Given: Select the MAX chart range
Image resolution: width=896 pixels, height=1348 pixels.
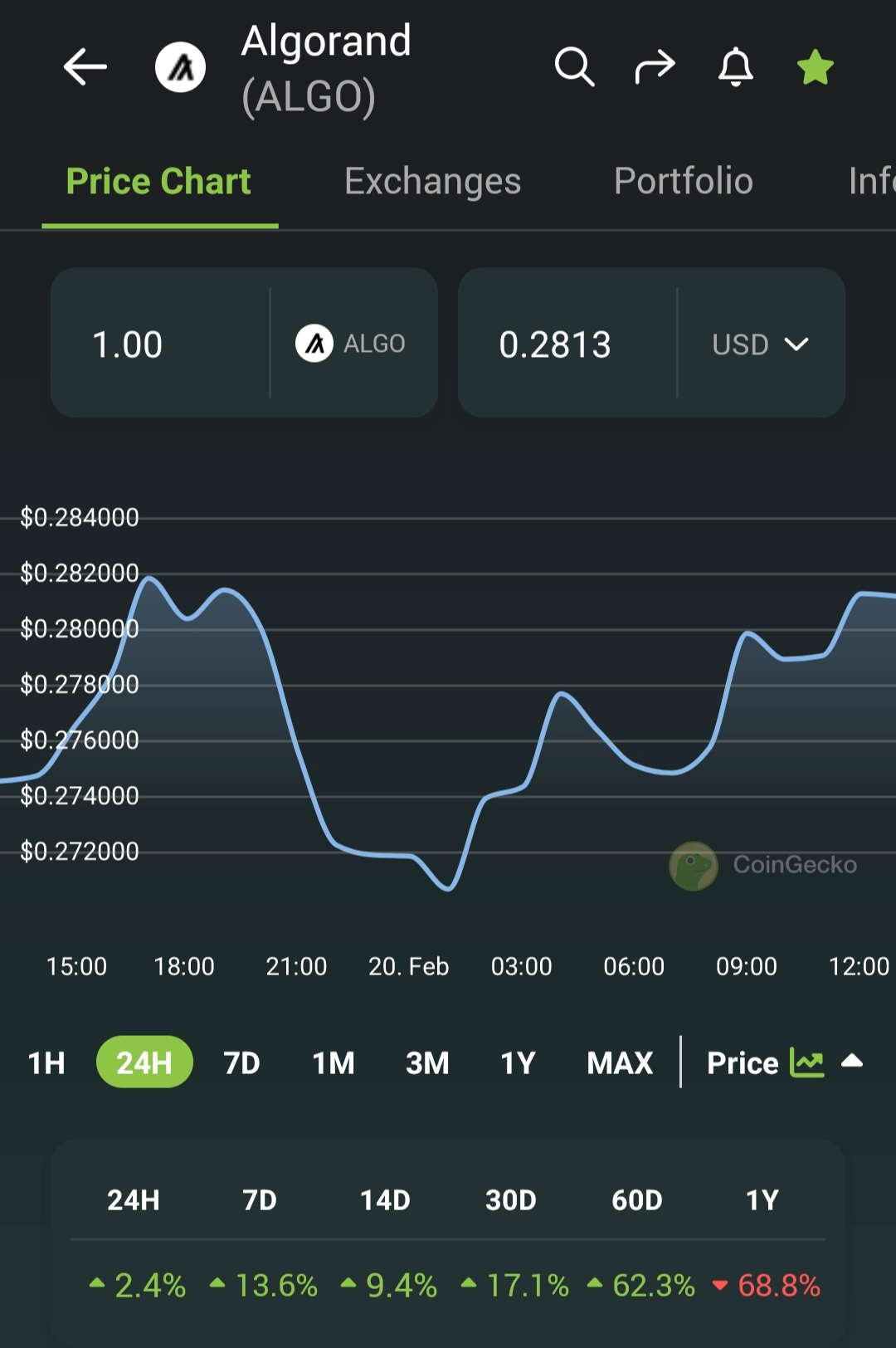Looking at the screenshot, I should point(620,1063).
